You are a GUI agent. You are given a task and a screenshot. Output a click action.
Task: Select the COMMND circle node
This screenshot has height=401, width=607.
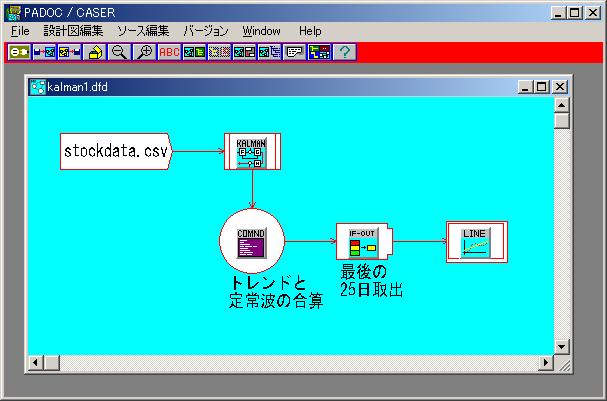252,241
